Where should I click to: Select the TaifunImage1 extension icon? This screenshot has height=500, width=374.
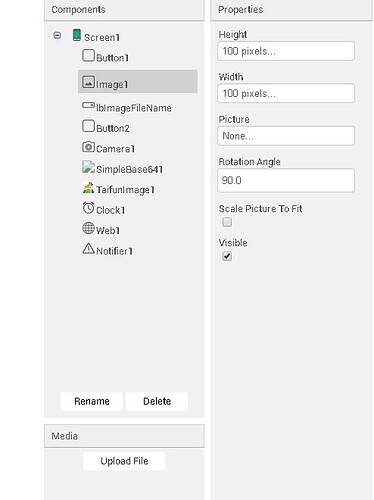point(88,188)
